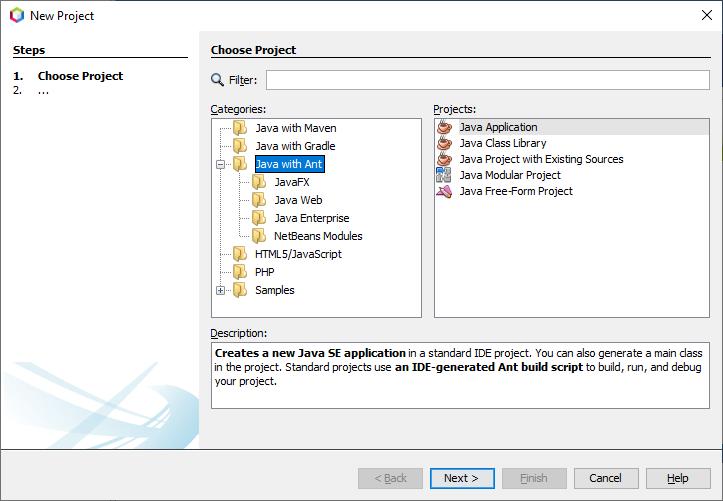This screenshot has width=723, height=501.
Task: Click into the Filter text field
Action: click(488, 80)
